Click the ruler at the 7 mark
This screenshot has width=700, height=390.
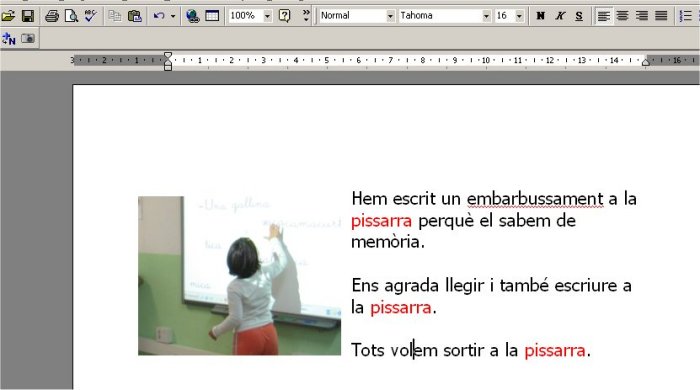(391, 60)
